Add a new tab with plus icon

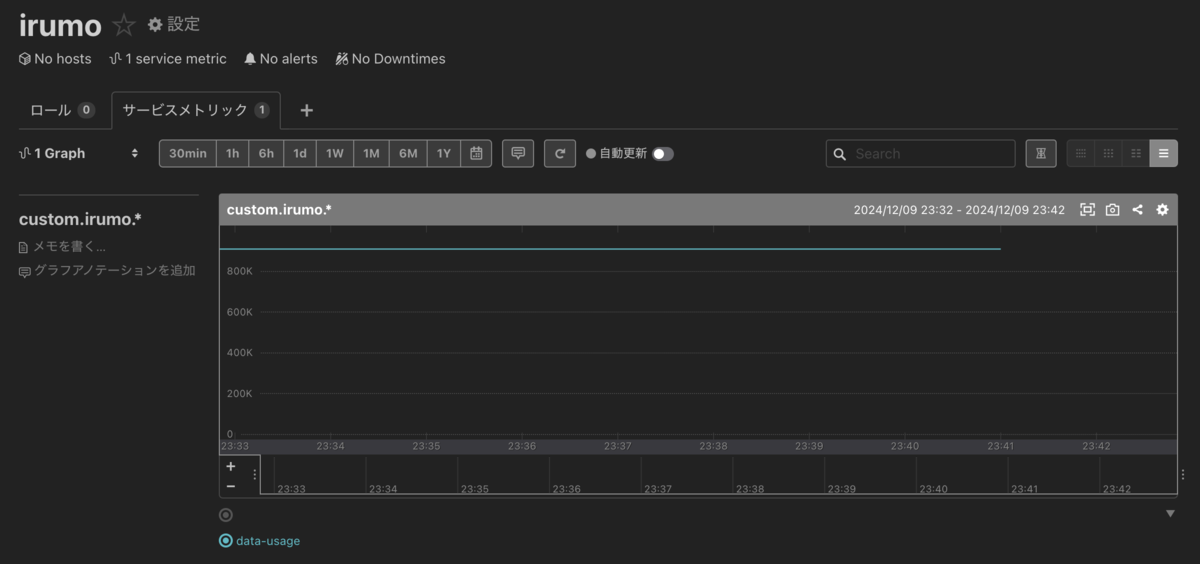tap(306, 110)
